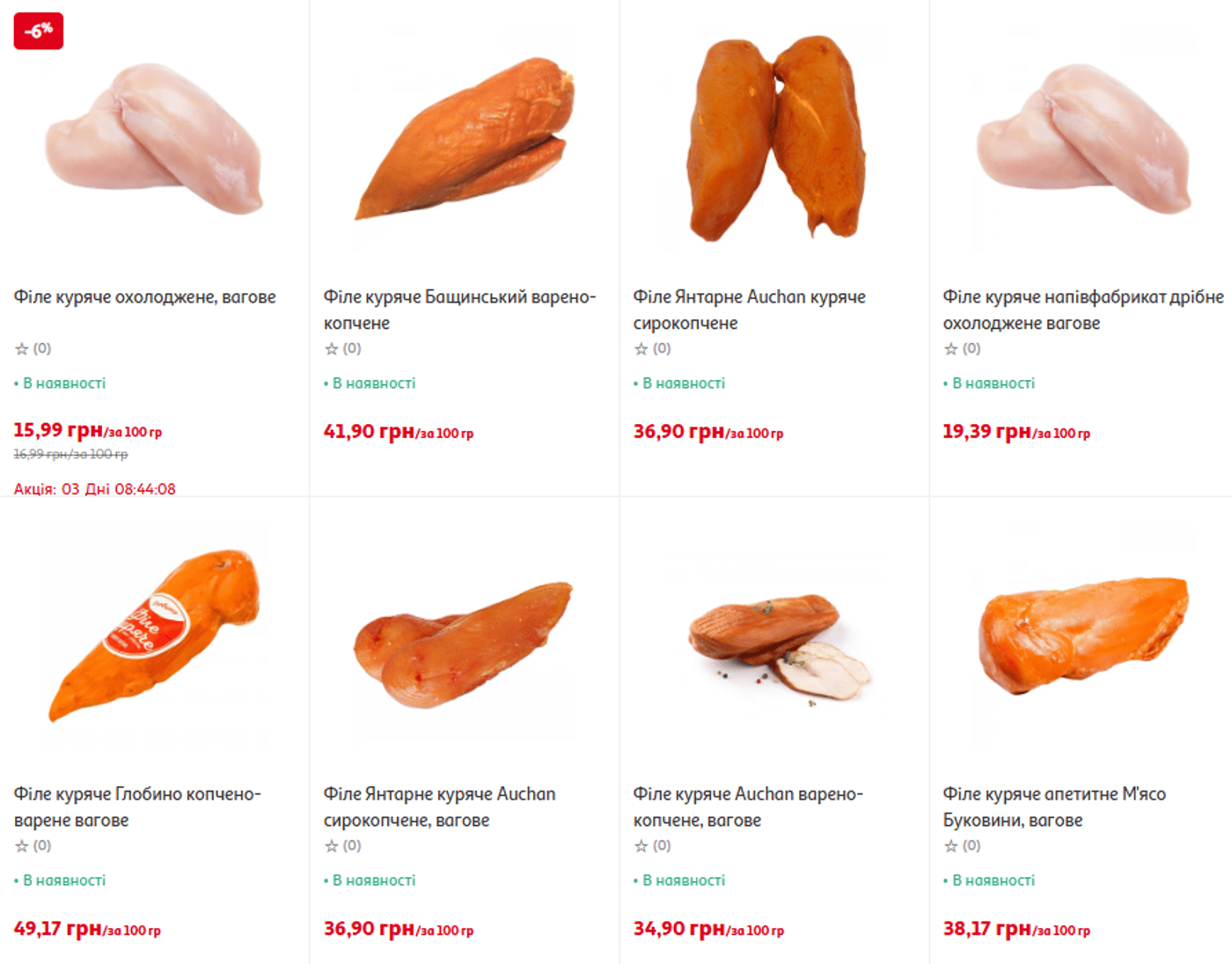
Task: Open title Філе куряче напівфабрикат дрібне охолоджене
Action: coord(1082,310)
